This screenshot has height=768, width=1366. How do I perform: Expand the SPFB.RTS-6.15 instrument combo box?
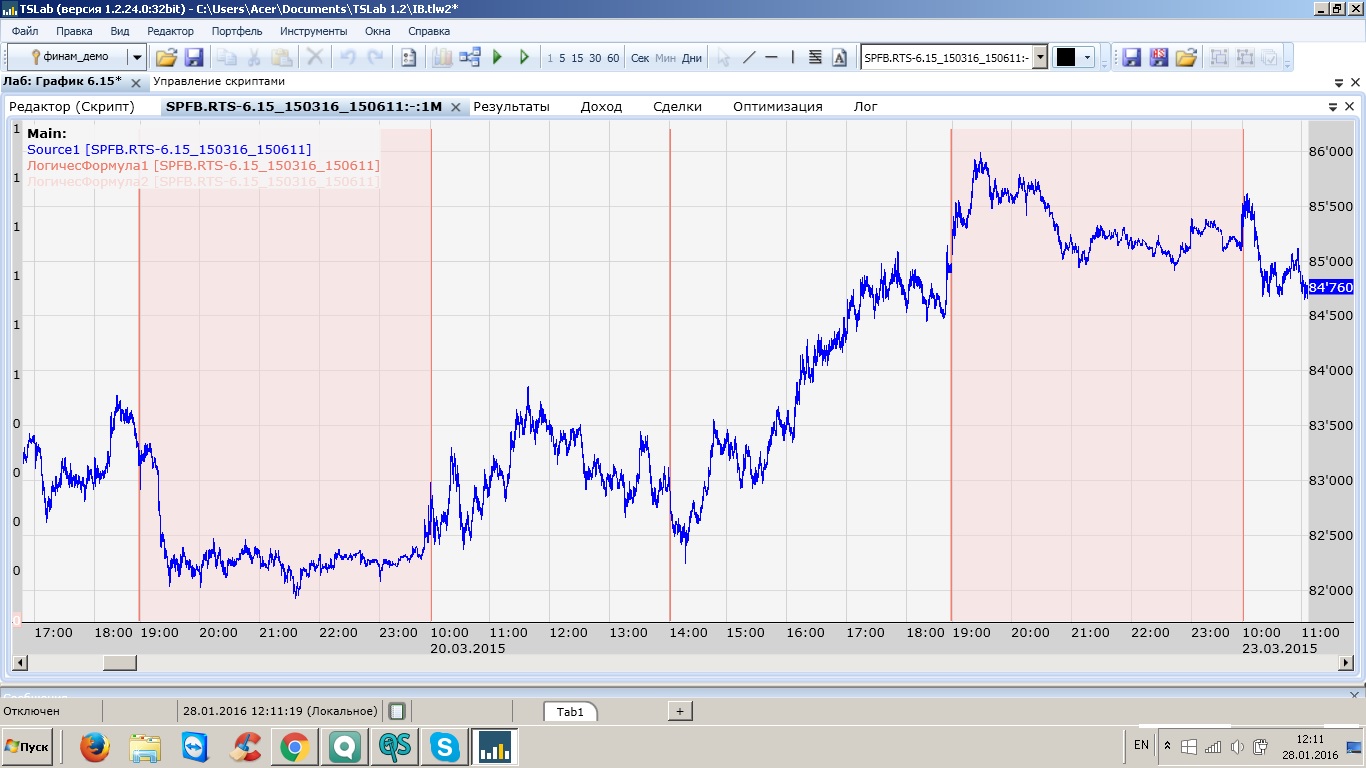click(x=1040, y=57)
